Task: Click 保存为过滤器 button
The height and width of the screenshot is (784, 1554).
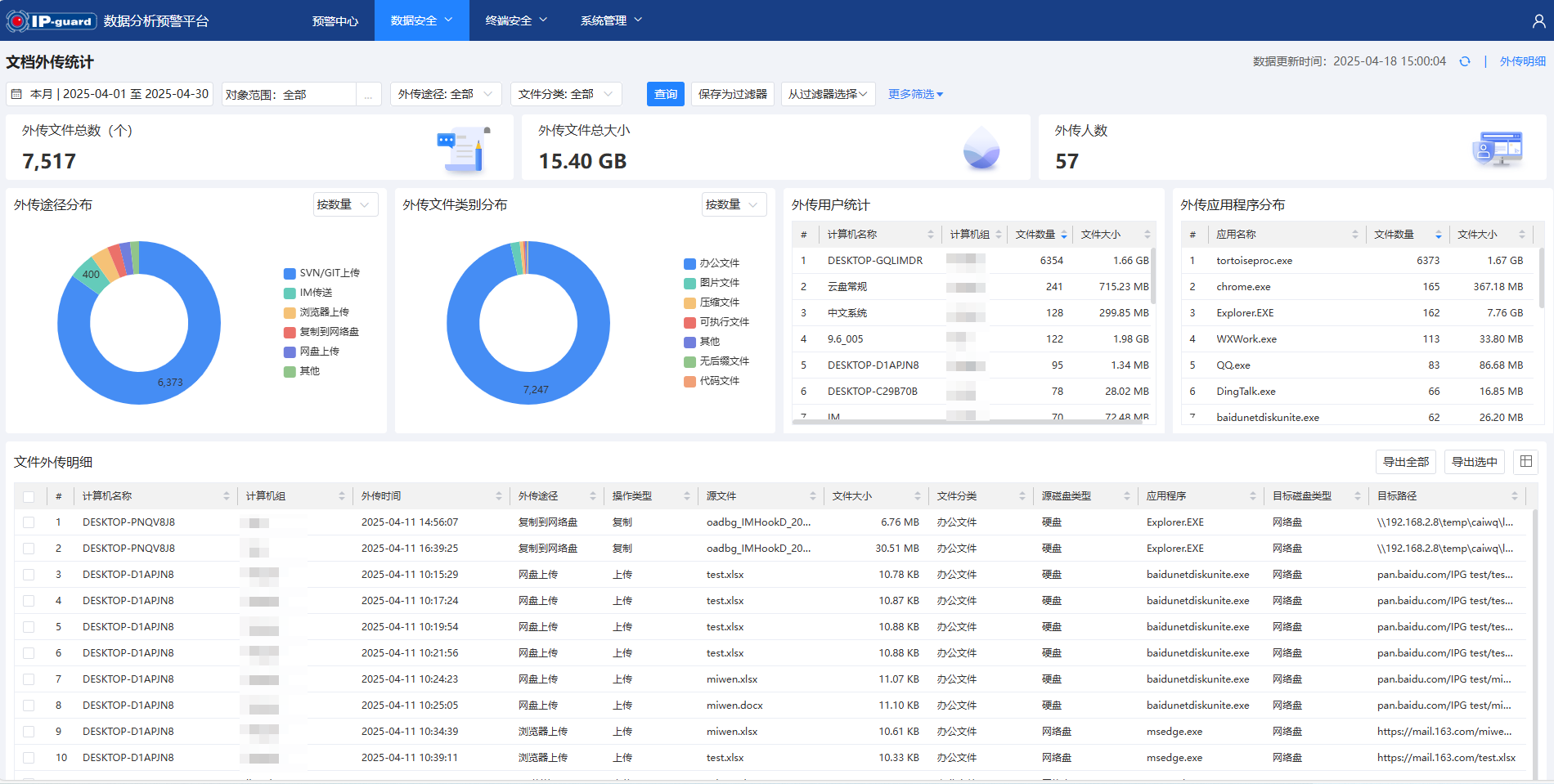Action: (x=733, y=94)
